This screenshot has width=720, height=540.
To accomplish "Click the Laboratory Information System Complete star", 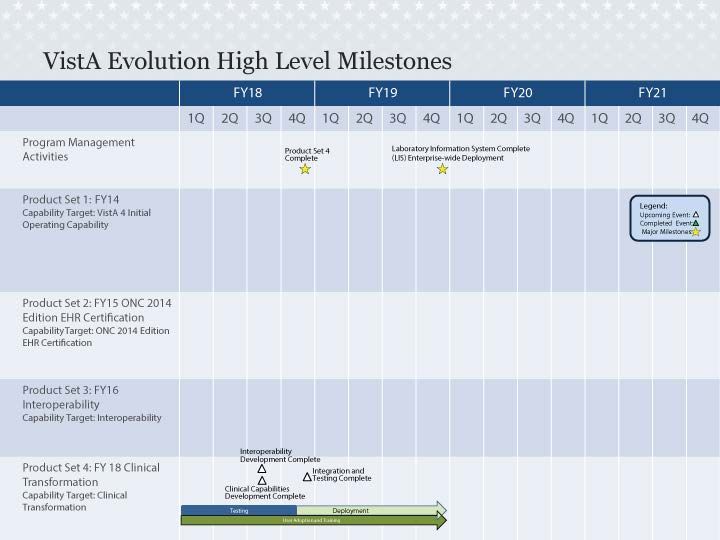I will click(442, 169).
